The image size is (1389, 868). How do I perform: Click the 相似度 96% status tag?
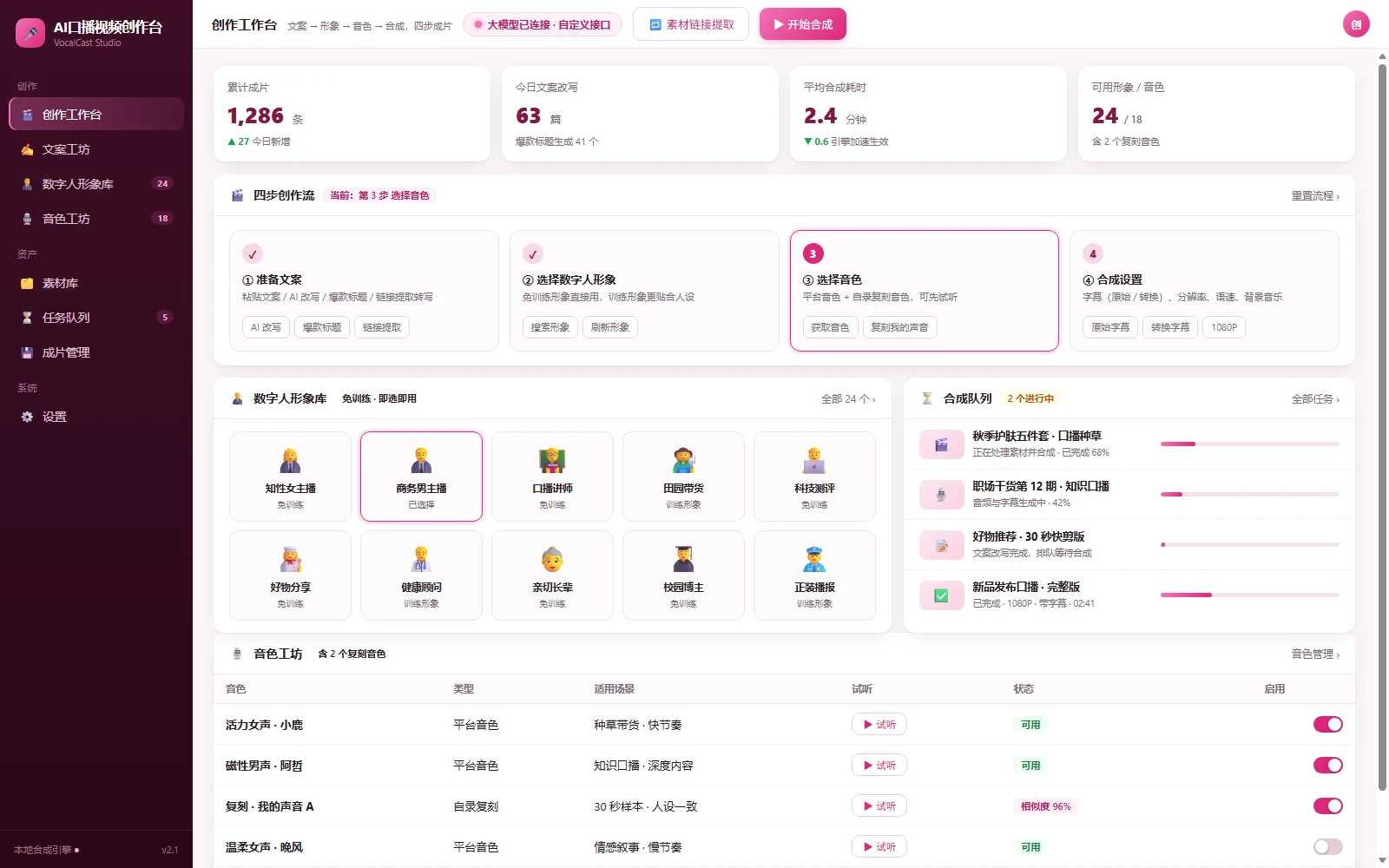1045,806
